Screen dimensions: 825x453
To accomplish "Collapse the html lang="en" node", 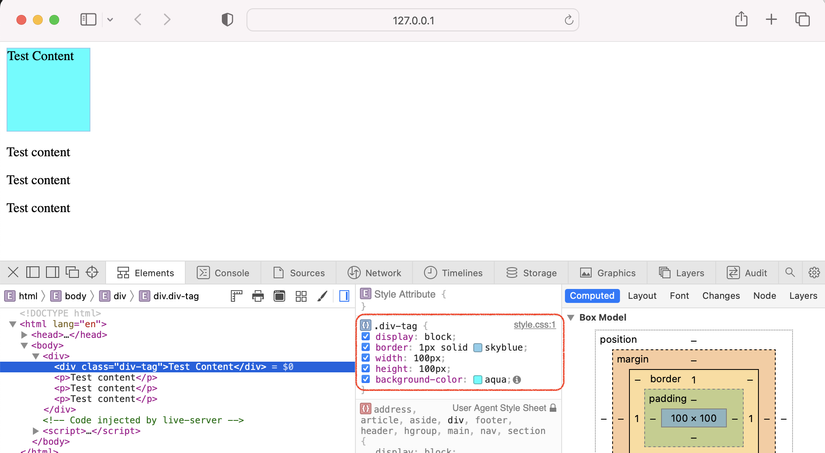I will [13, 324].
